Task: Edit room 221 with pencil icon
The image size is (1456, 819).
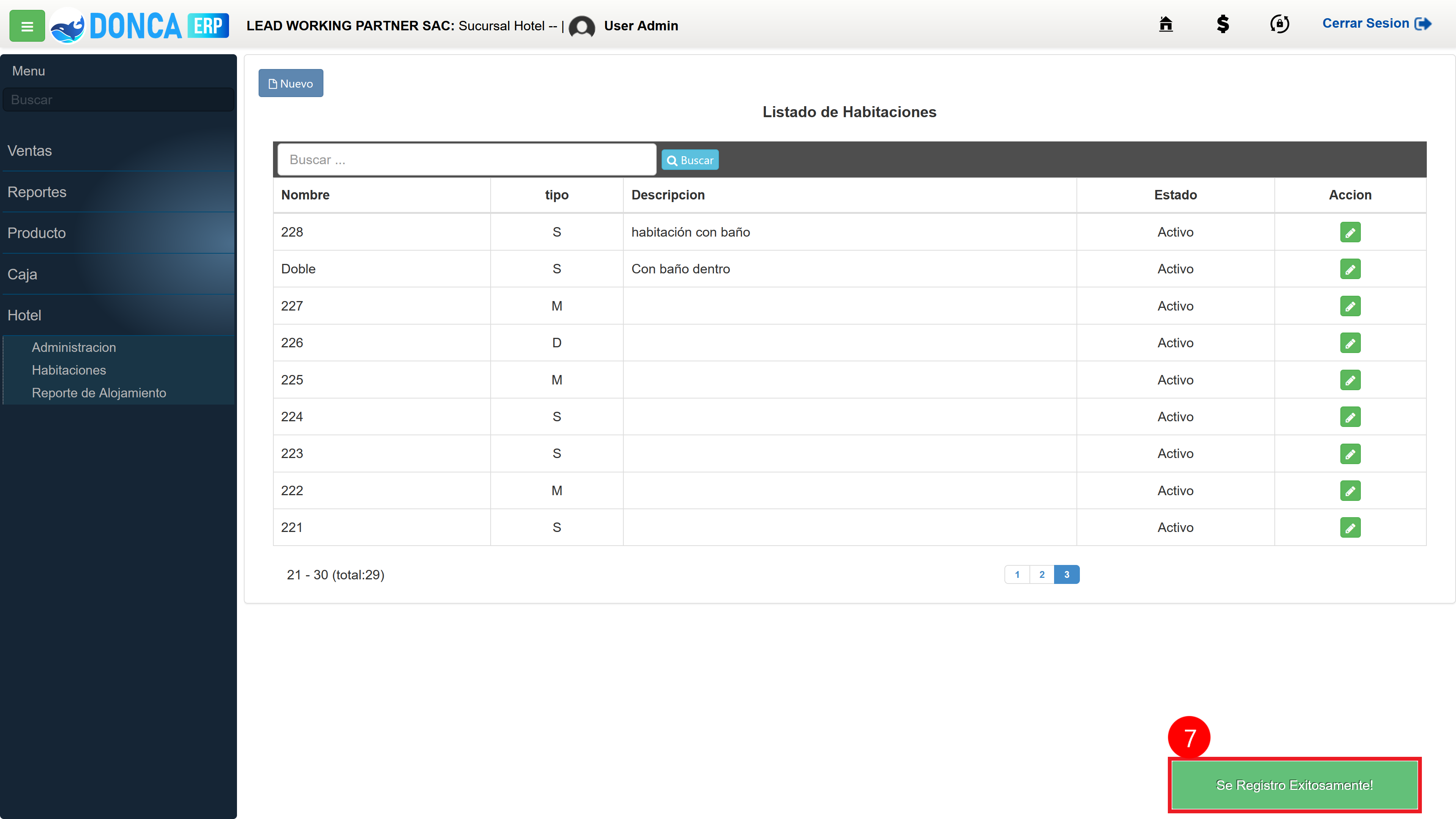Action: 1350,527
